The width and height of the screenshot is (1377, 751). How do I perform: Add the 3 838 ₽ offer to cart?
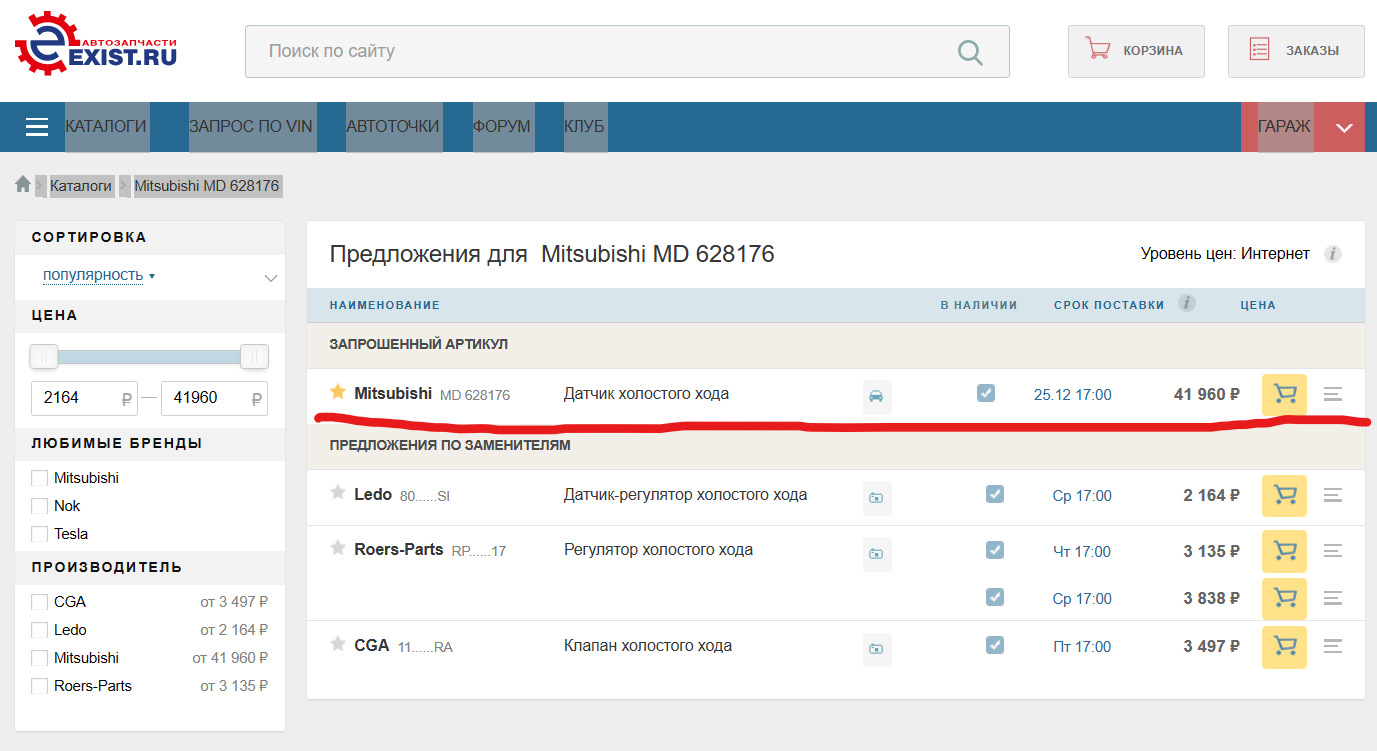(x=1285, y=598)
